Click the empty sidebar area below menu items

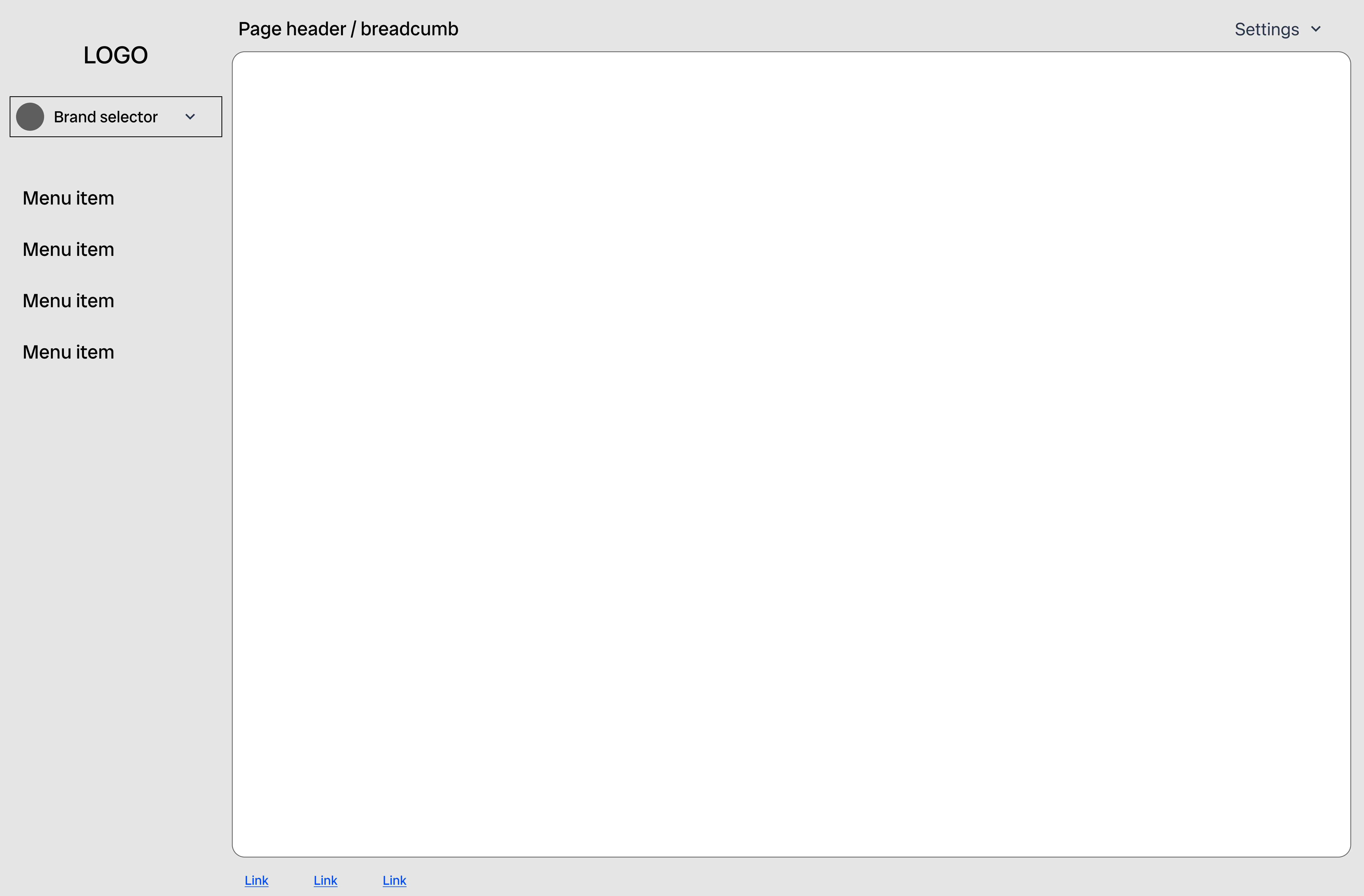pyautogui.click(x=115, y=573)
